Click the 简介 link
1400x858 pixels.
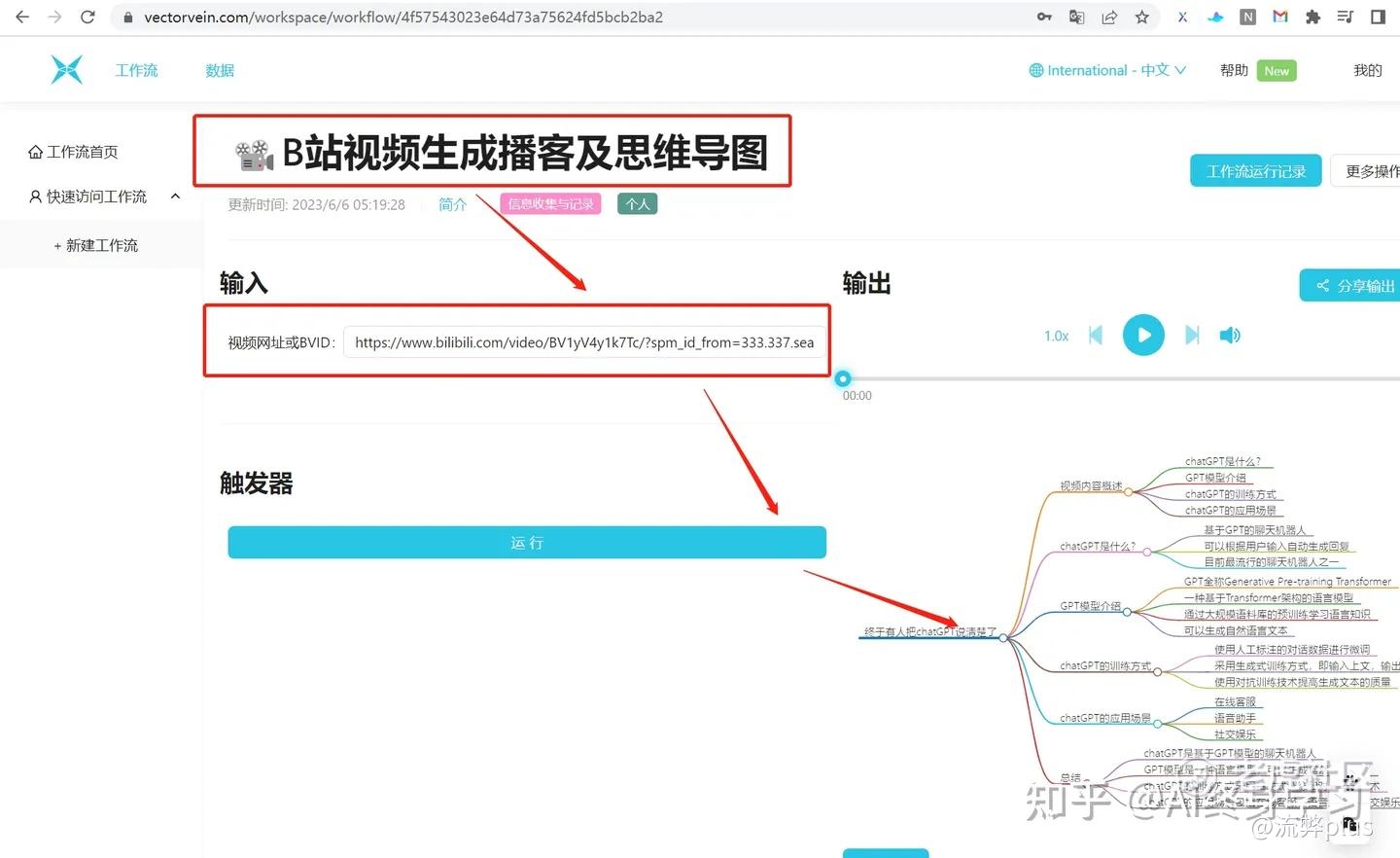[x=452, y=204]
